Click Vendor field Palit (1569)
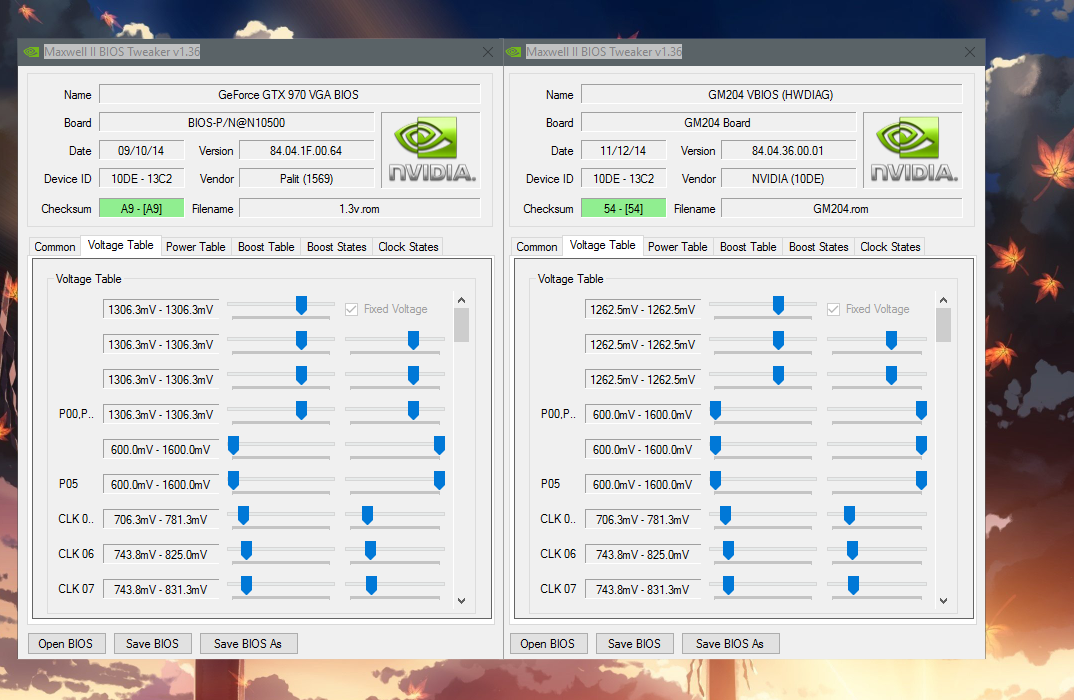Image resolution: width=1074 pixels, height=700 pixels. coord(307,179)
